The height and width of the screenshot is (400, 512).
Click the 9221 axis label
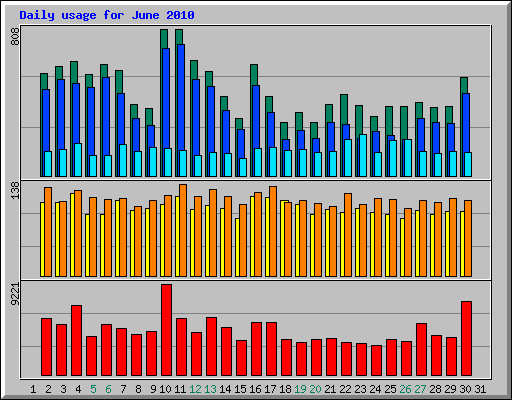[15, 293]
